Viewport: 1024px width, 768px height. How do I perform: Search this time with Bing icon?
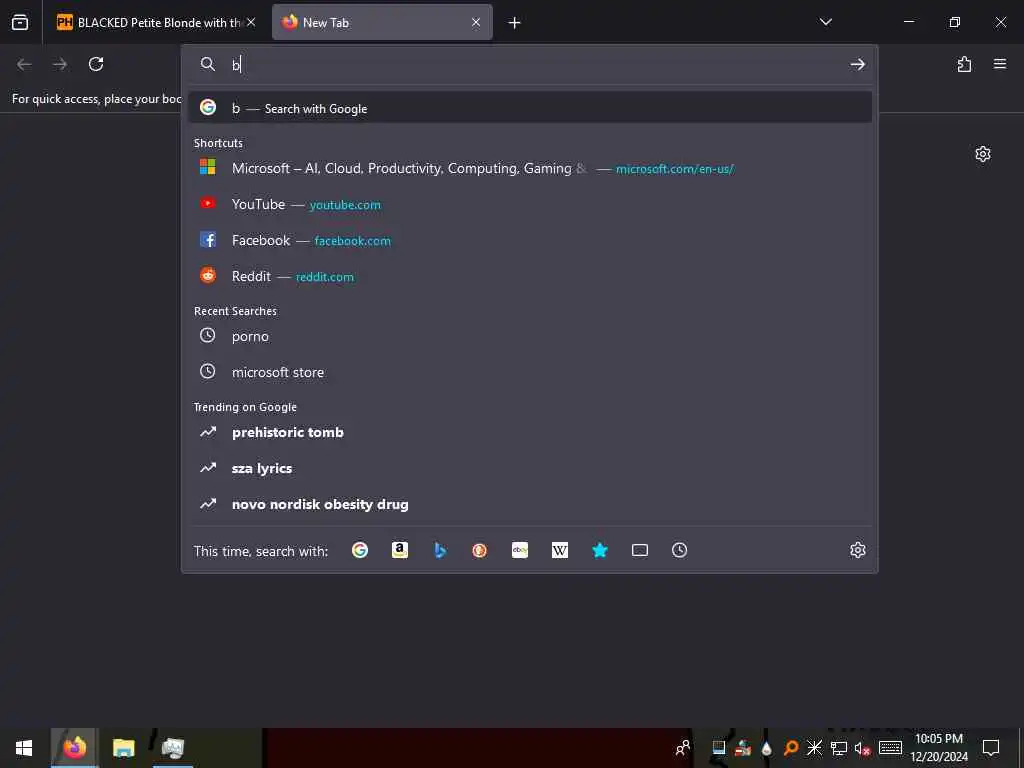pyautogui.click(x=440, y=551)
